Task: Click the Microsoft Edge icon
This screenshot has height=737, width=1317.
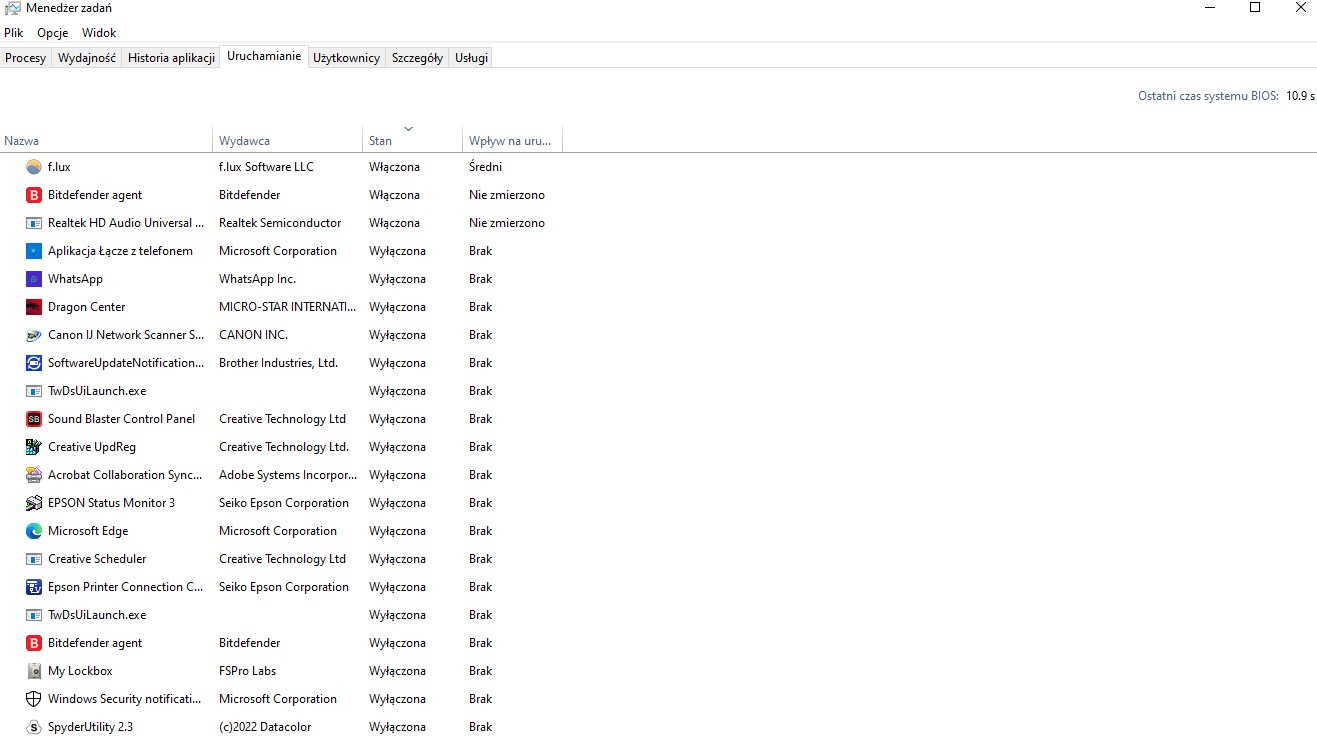Action: pyautogui.click(x=34, y=531)
